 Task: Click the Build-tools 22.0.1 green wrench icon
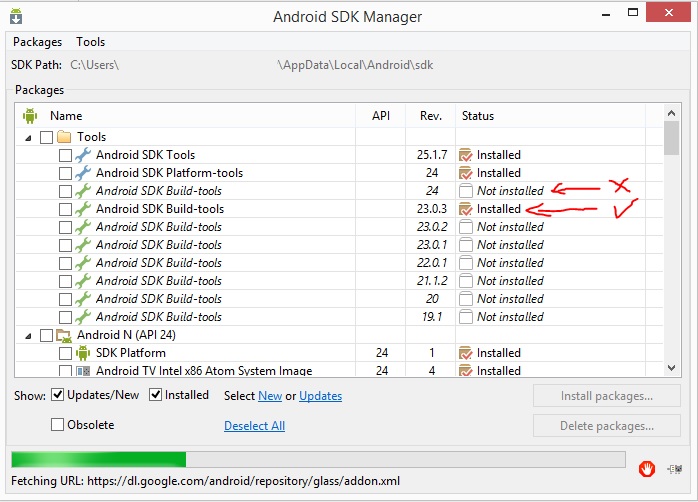coord(83,263)
